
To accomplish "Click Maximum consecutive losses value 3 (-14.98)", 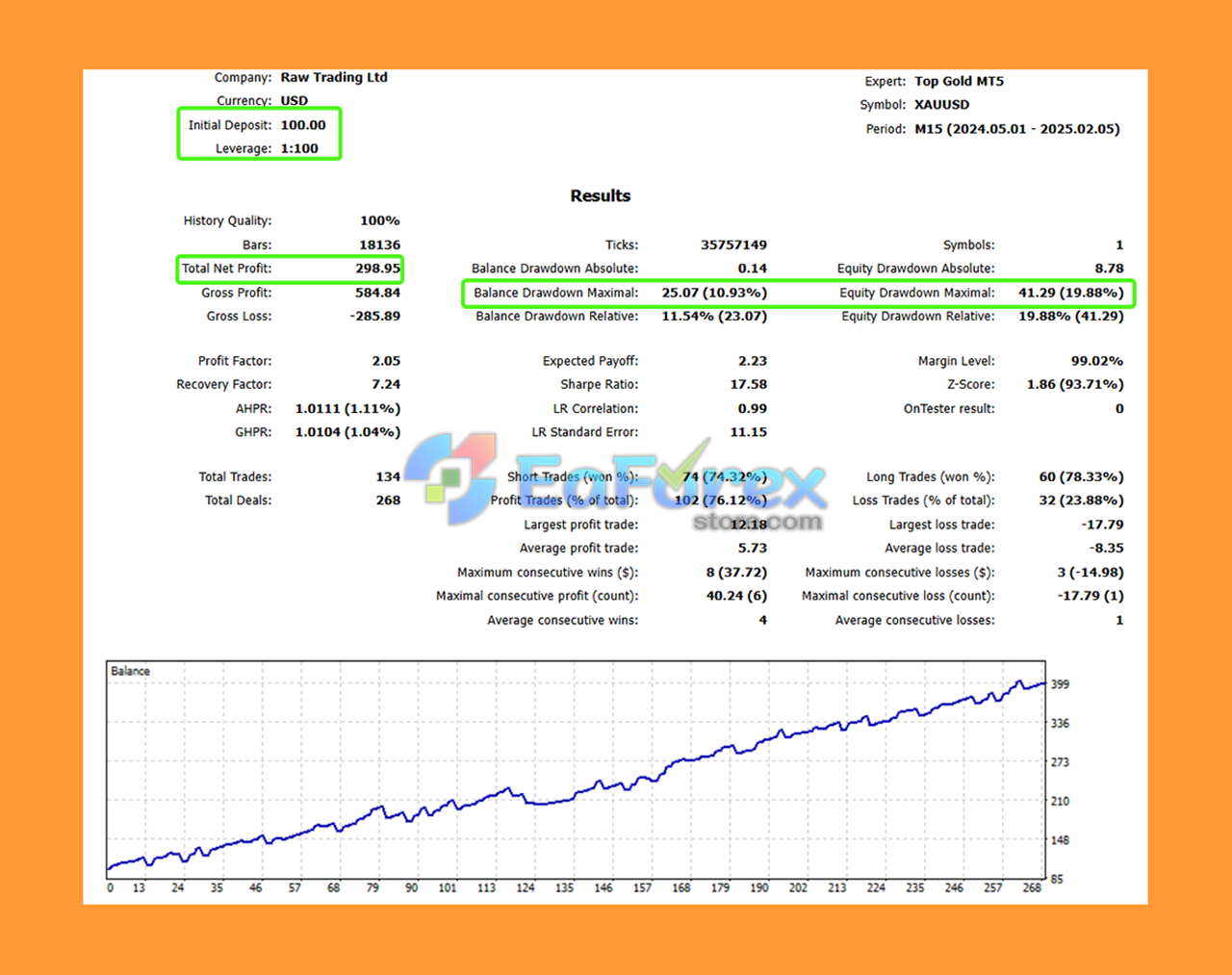I will point(1091,572).
